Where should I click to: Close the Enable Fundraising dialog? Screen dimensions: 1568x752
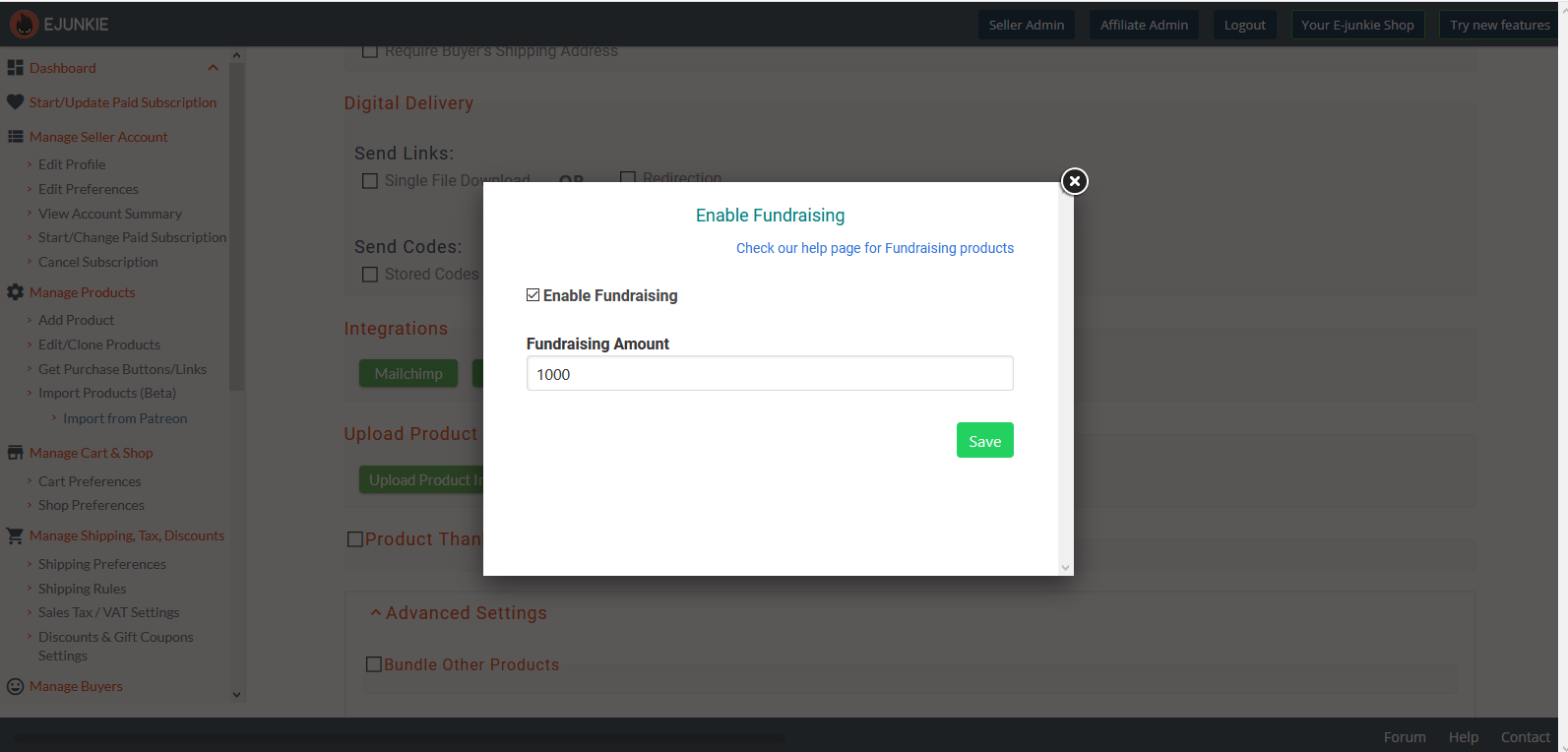coord(1075,181)
